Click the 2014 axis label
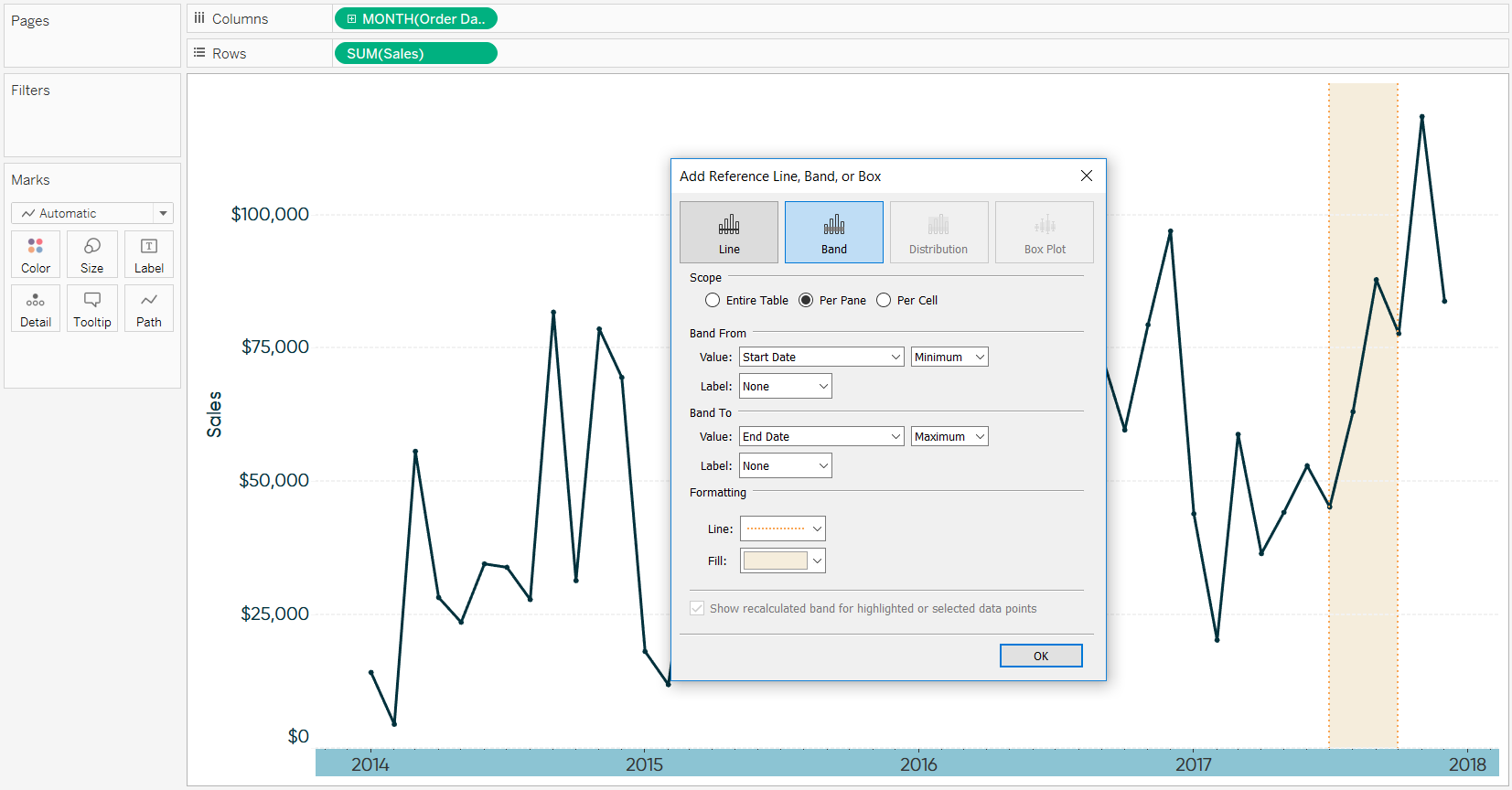The image size is (1512, 790). click(x=370, y=764)
